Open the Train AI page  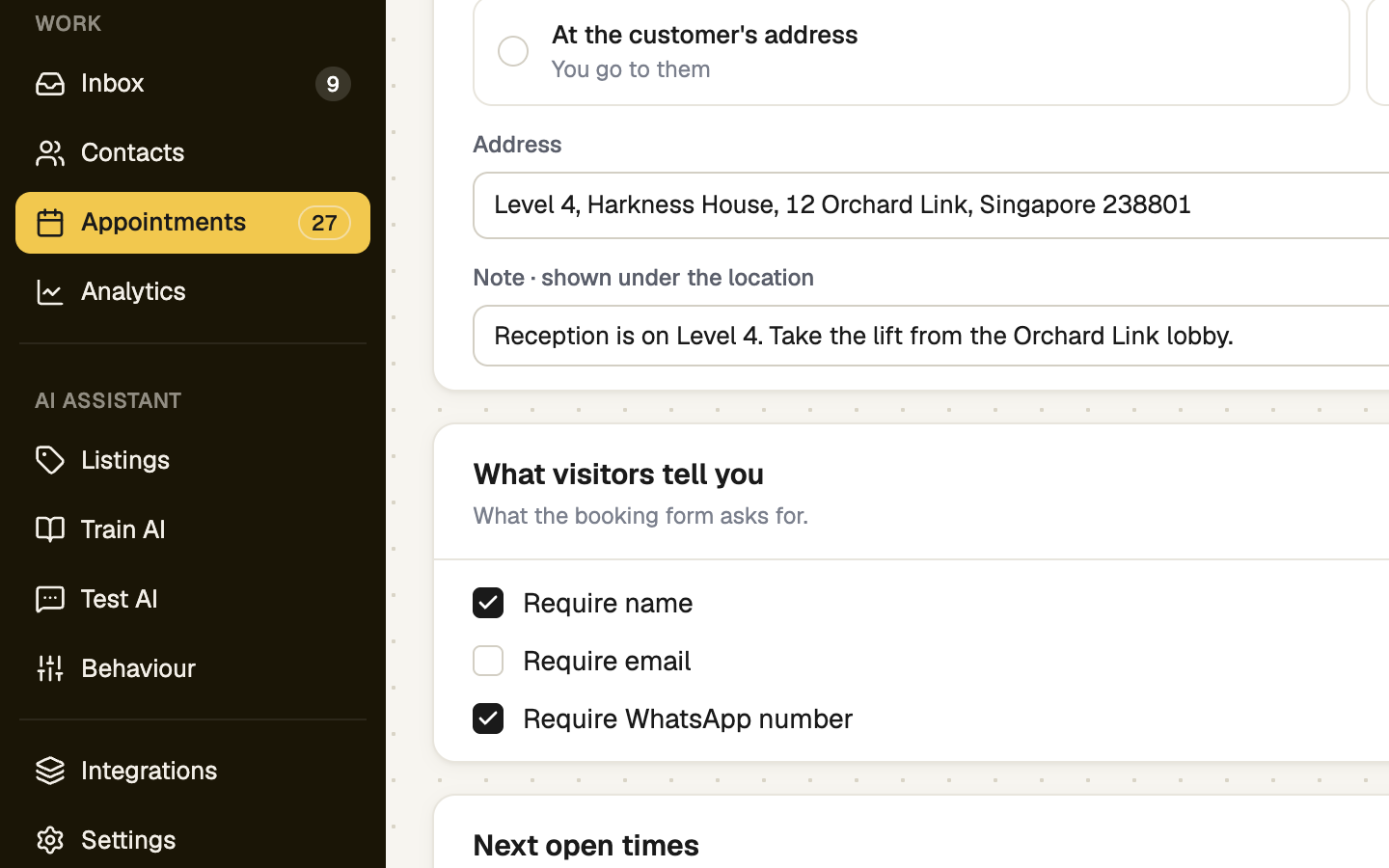pos(193,529)
